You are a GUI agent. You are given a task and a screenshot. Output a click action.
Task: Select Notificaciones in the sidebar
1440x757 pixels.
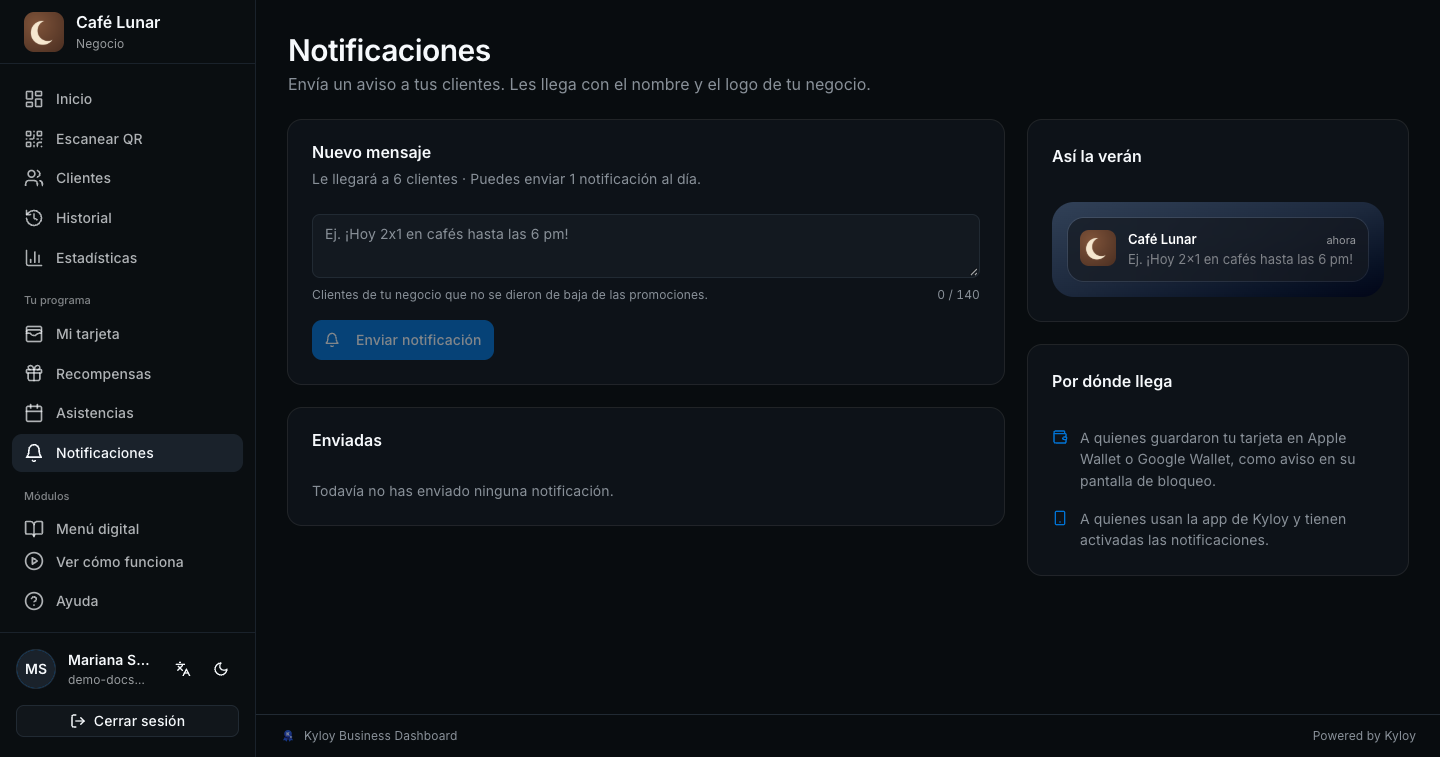127,453
